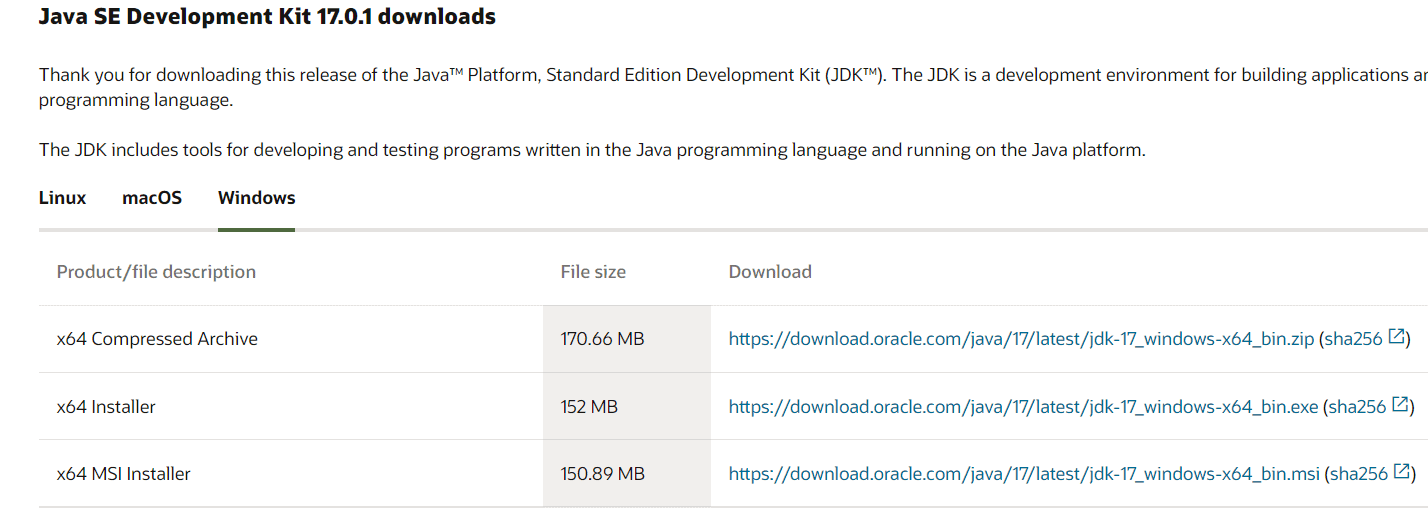Click the 170.66 MB file size cell

[x=602, y=339]
